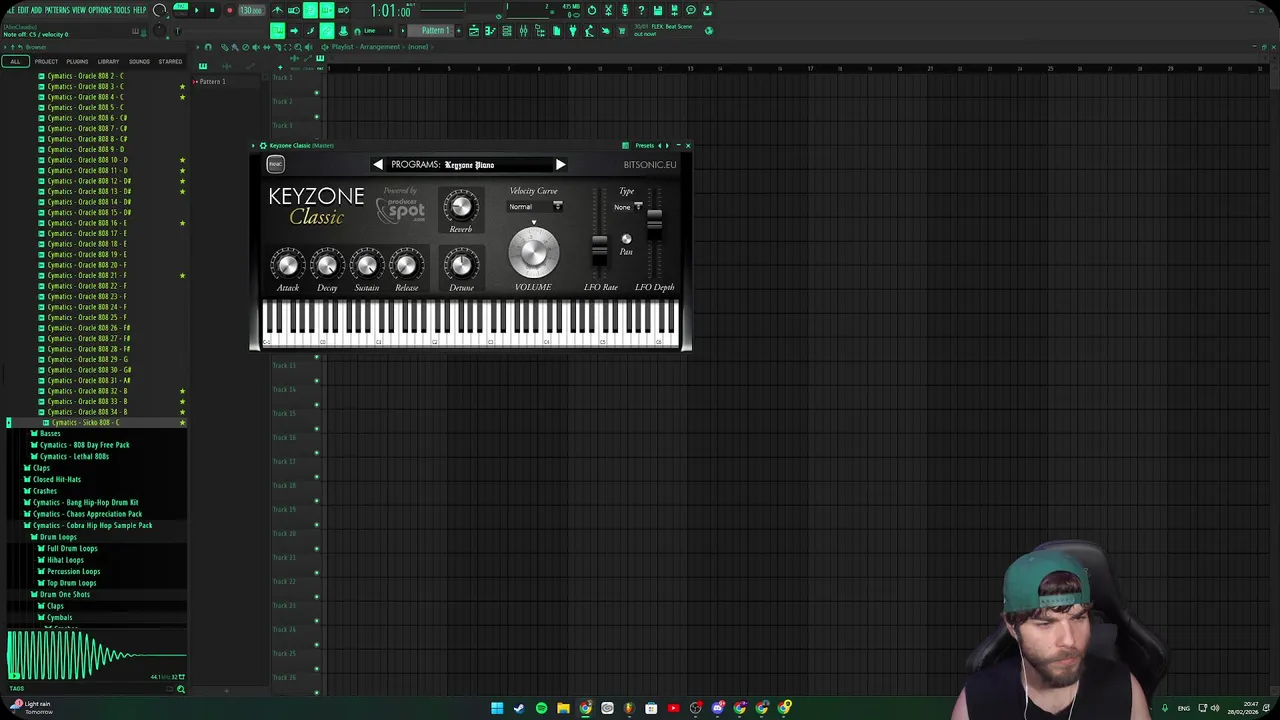Open the Windows Start menu

(x=497, y=708)
